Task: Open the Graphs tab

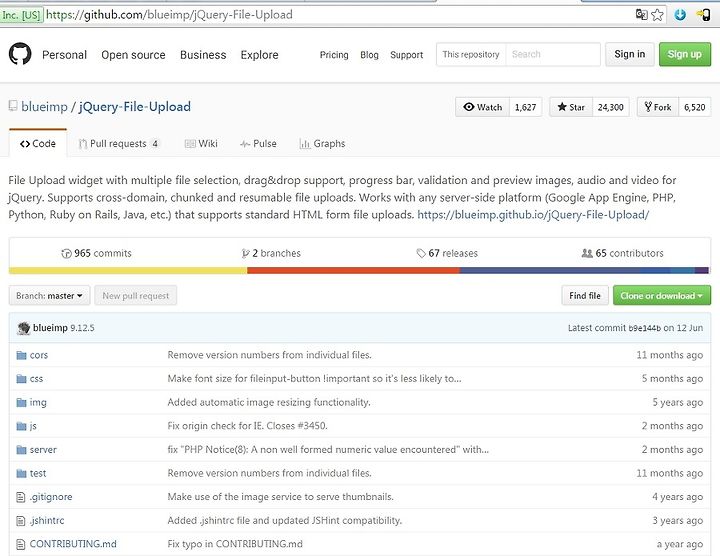Action: point(322,144)
